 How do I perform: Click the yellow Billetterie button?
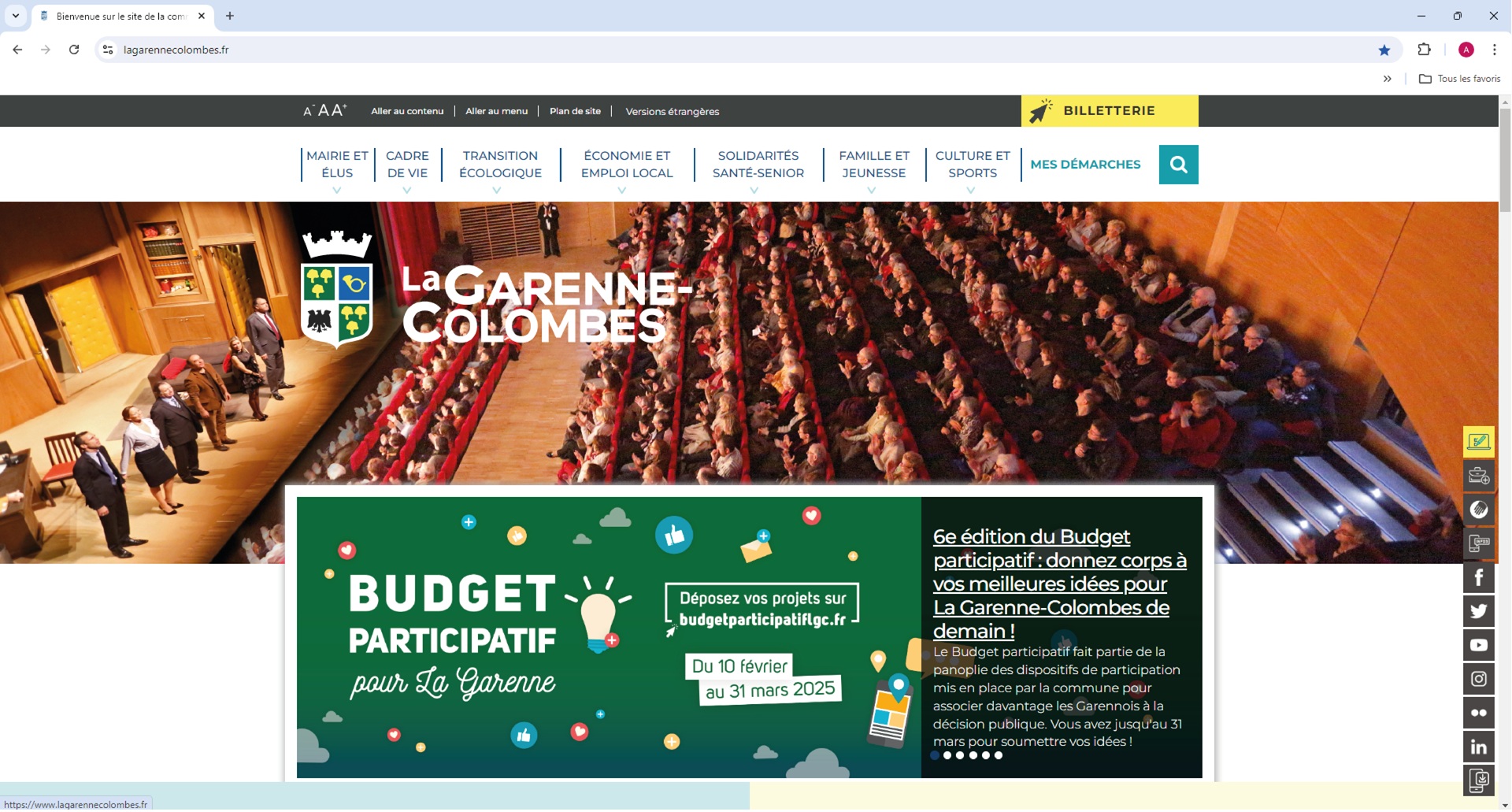[1109, 111]
